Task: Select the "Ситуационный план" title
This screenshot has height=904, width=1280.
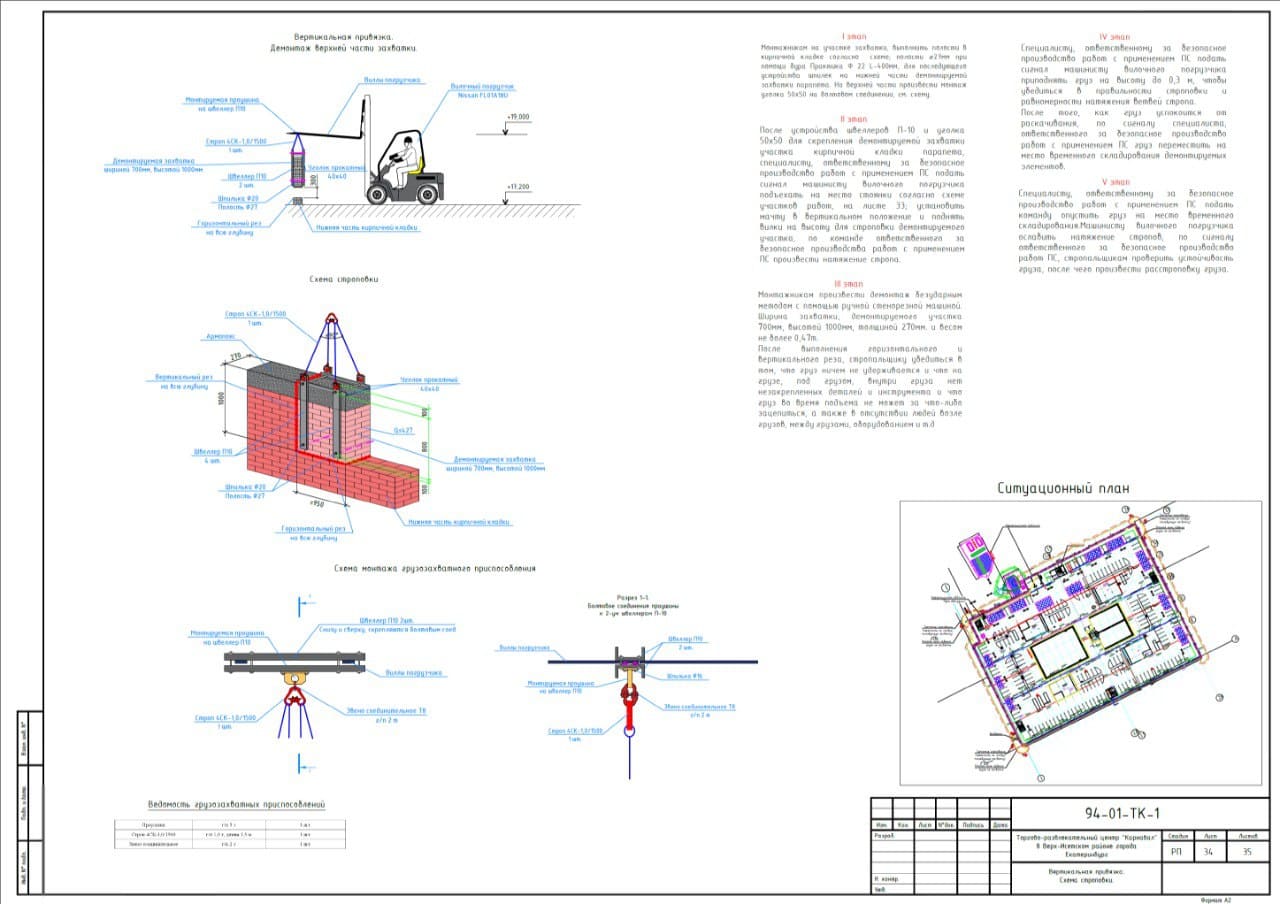Action: pos(1063,488)
